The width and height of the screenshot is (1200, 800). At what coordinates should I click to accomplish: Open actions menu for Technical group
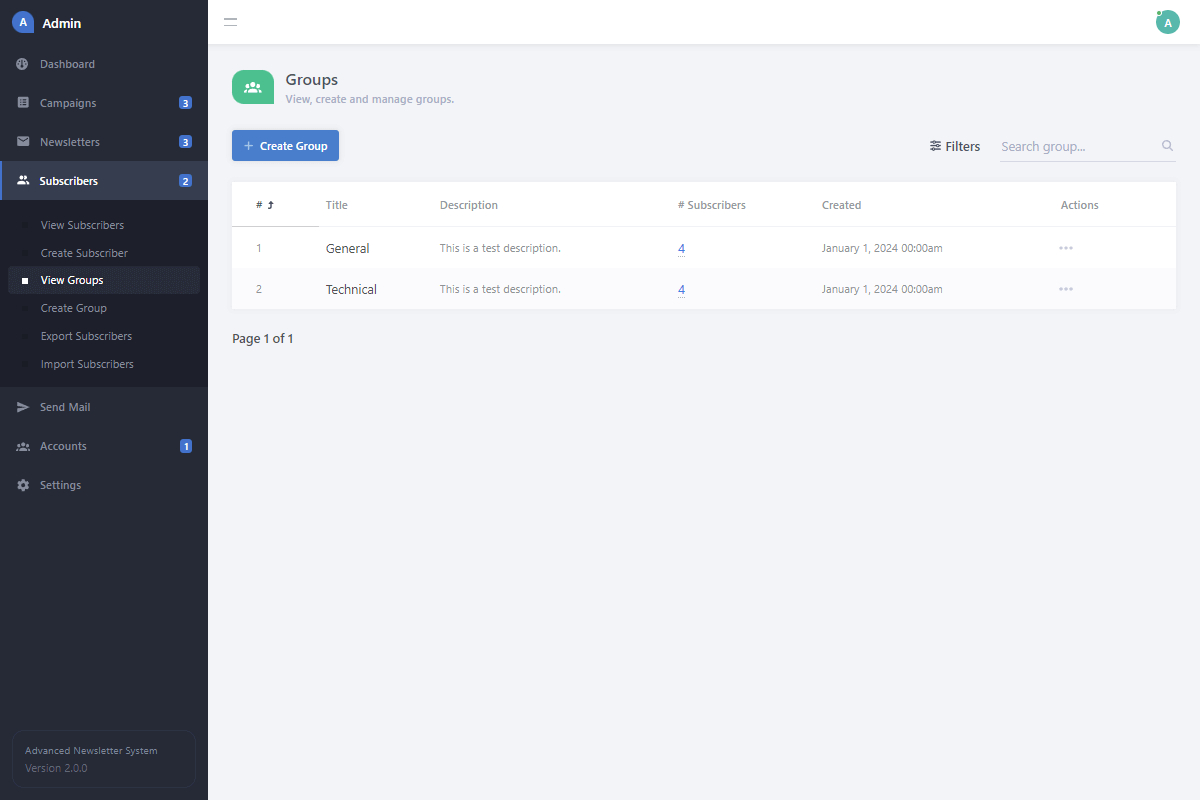pyautogui.click(x=1066, y=289)
